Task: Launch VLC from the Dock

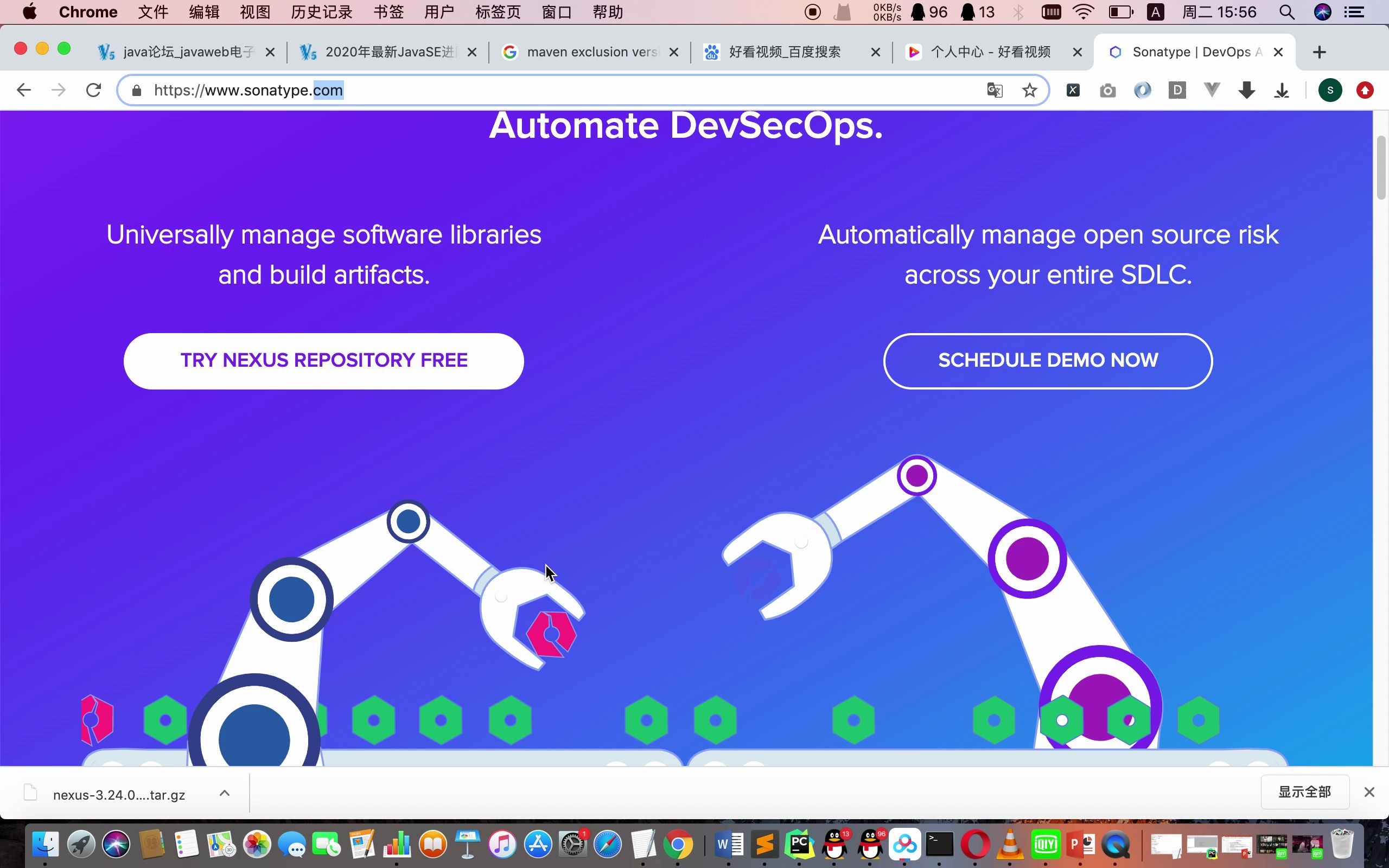Action: [x=1010, y=845]
